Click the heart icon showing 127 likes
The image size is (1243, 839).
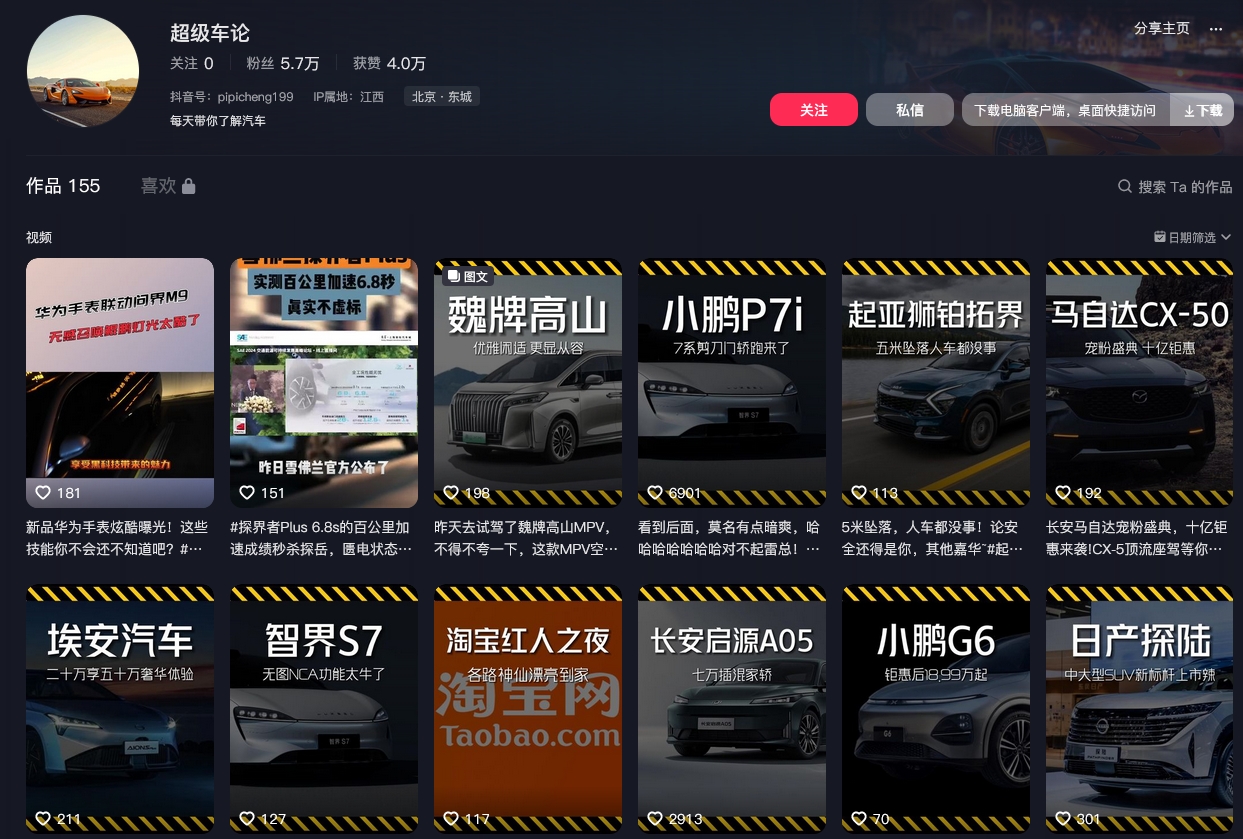[247, 818]
